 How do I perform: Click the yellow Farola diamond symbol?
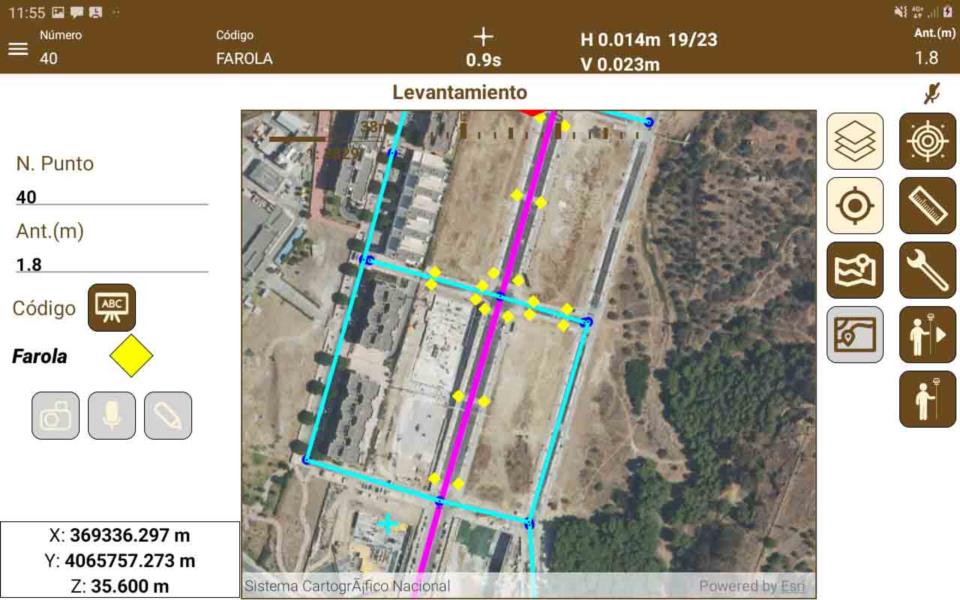pos(132,357)
